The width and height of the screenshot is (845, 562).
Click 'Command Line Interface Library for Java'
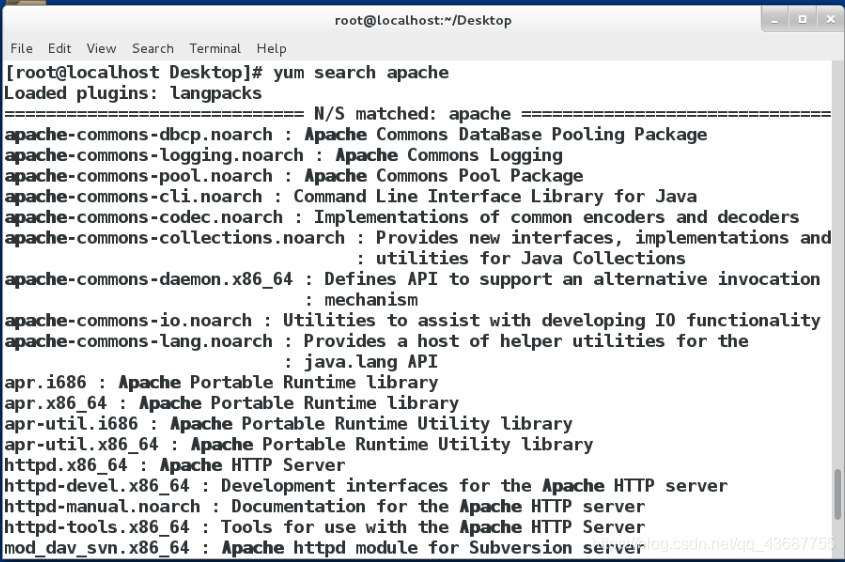[x=495, y=196]
